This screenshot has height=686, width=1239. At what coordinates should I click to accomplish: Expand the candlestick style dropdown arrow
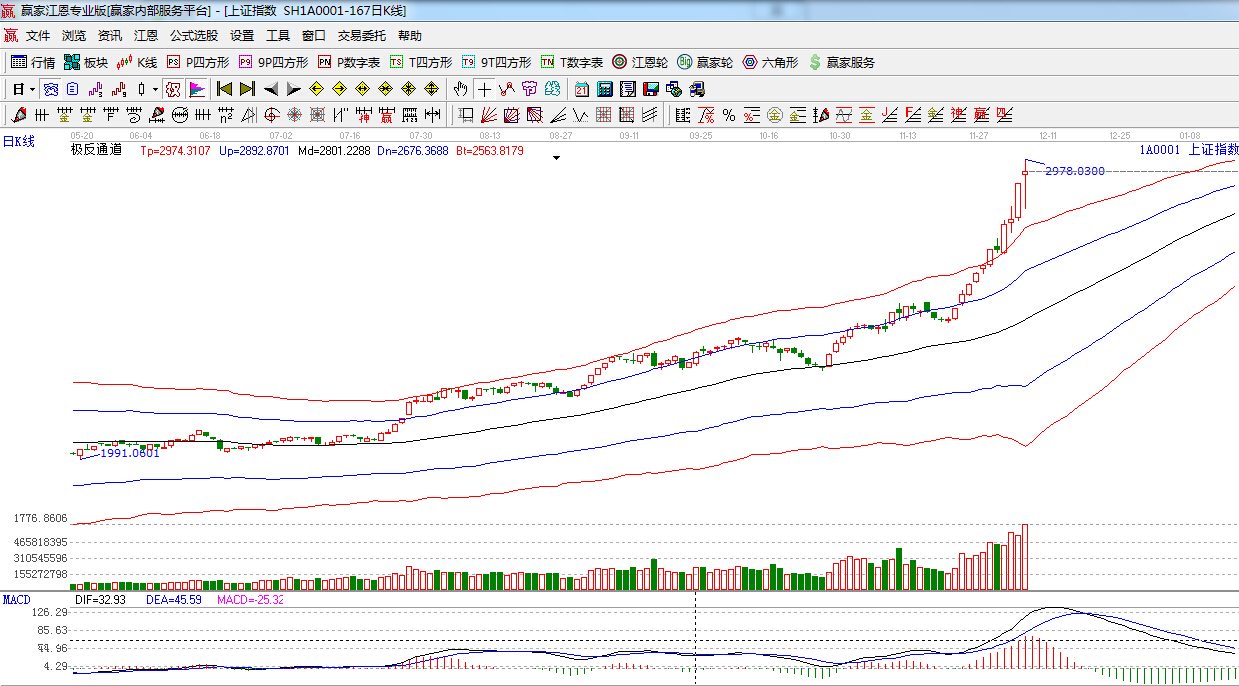tap(155, 89)
